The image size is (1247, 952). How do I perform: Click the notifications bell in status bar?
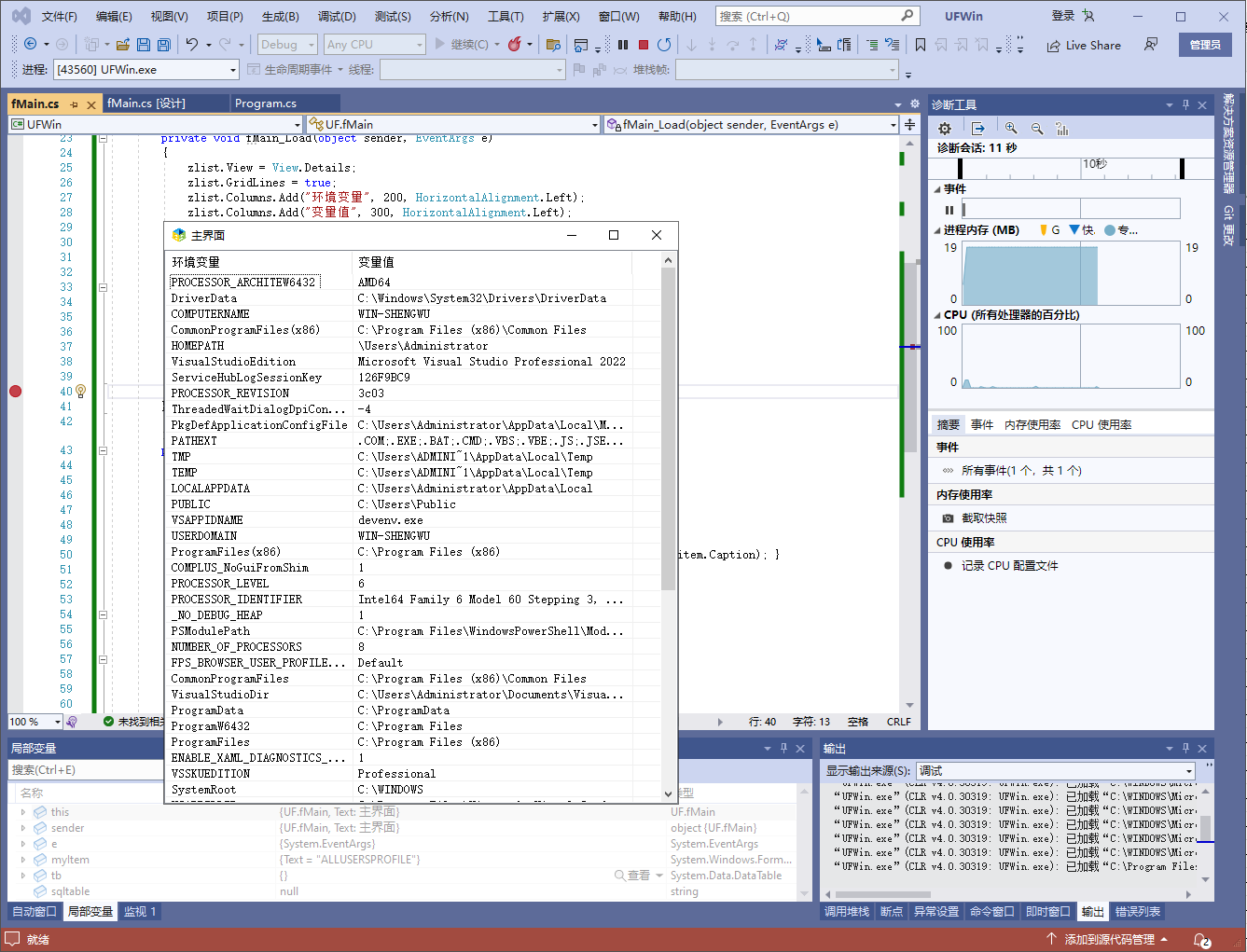(x=1202, y=939)
